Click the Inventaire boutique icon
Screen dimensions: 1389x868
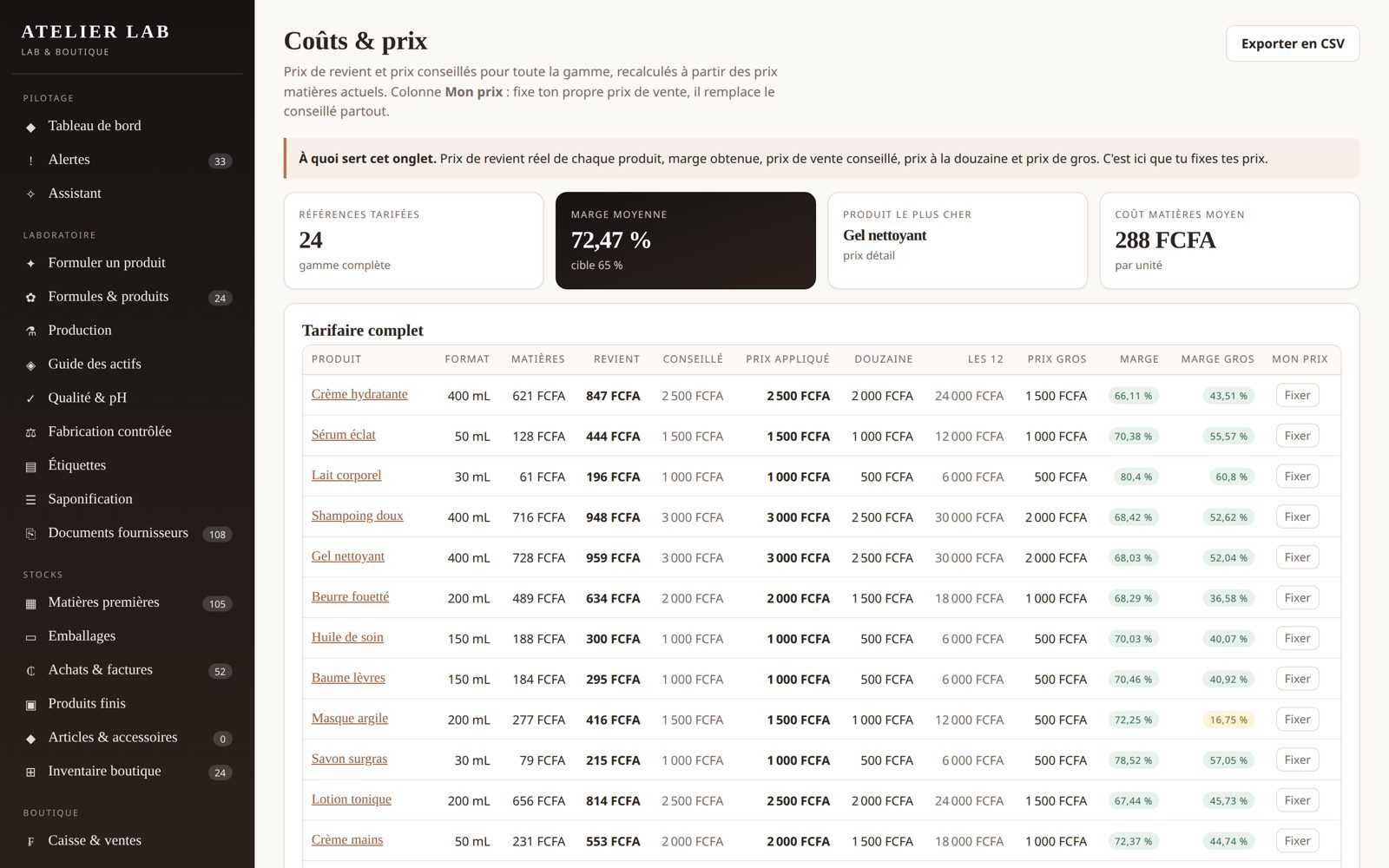pyautogui.click(x=30, y=773)
